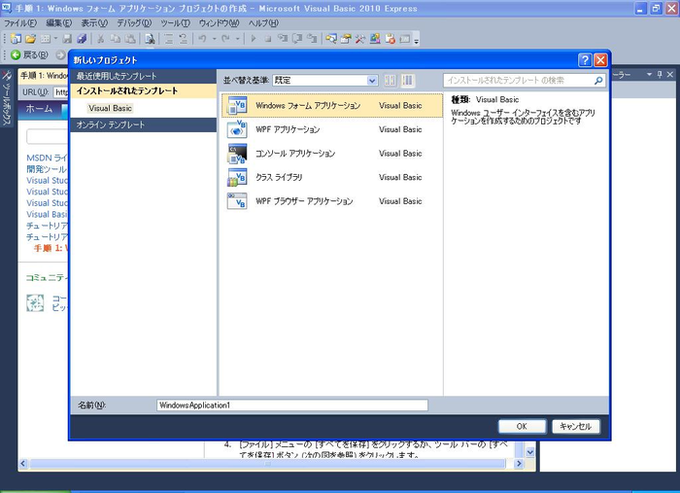Click the Paste clipboard icon

point(130,39)
